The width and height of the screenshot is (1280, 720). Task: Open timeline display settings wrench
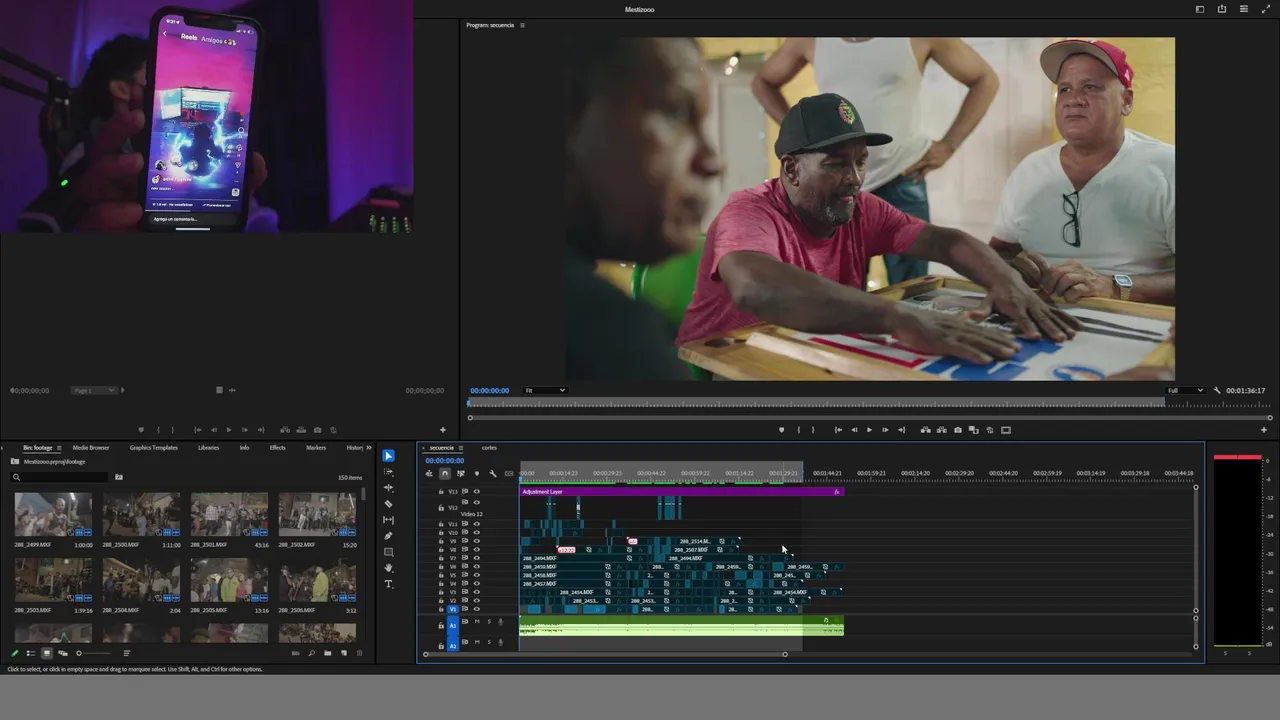493,473
